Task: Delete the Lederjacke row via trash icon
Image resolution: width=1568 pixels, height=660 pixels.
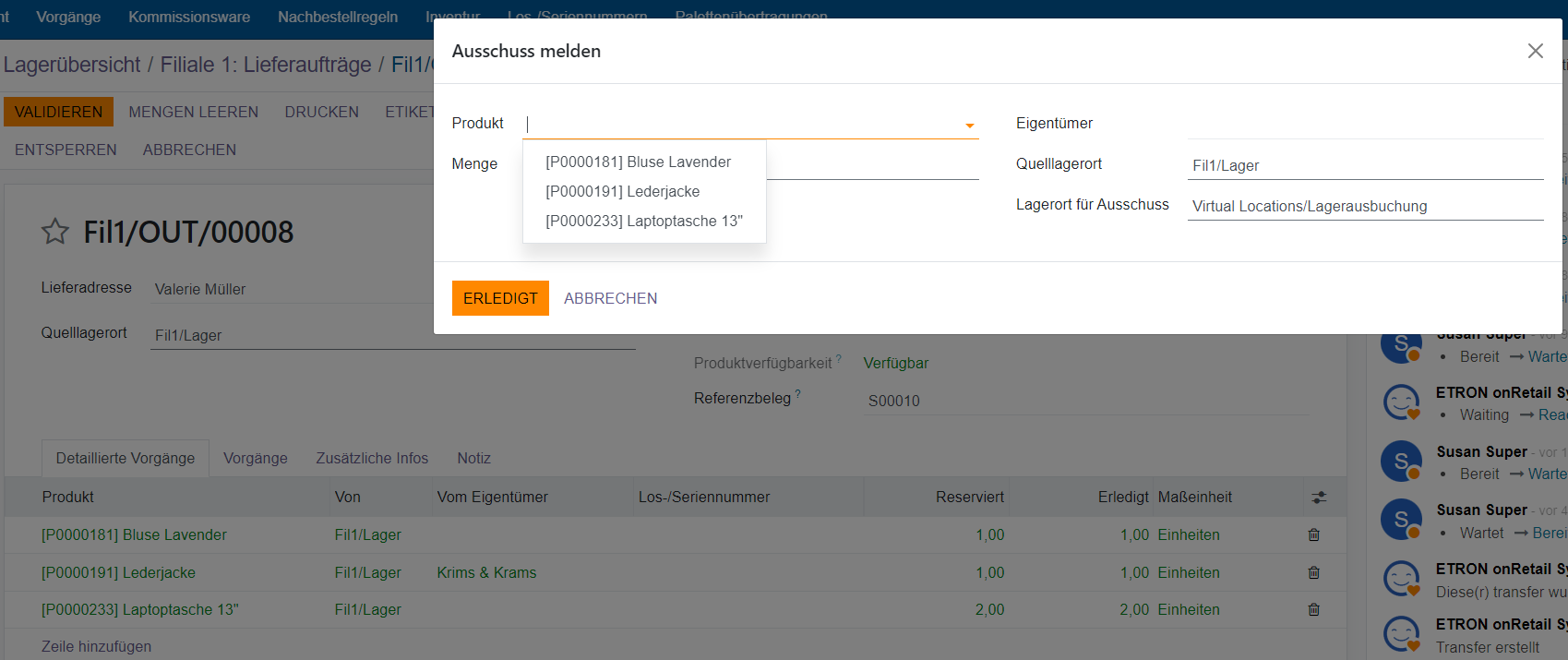Action: [1313, 572]
